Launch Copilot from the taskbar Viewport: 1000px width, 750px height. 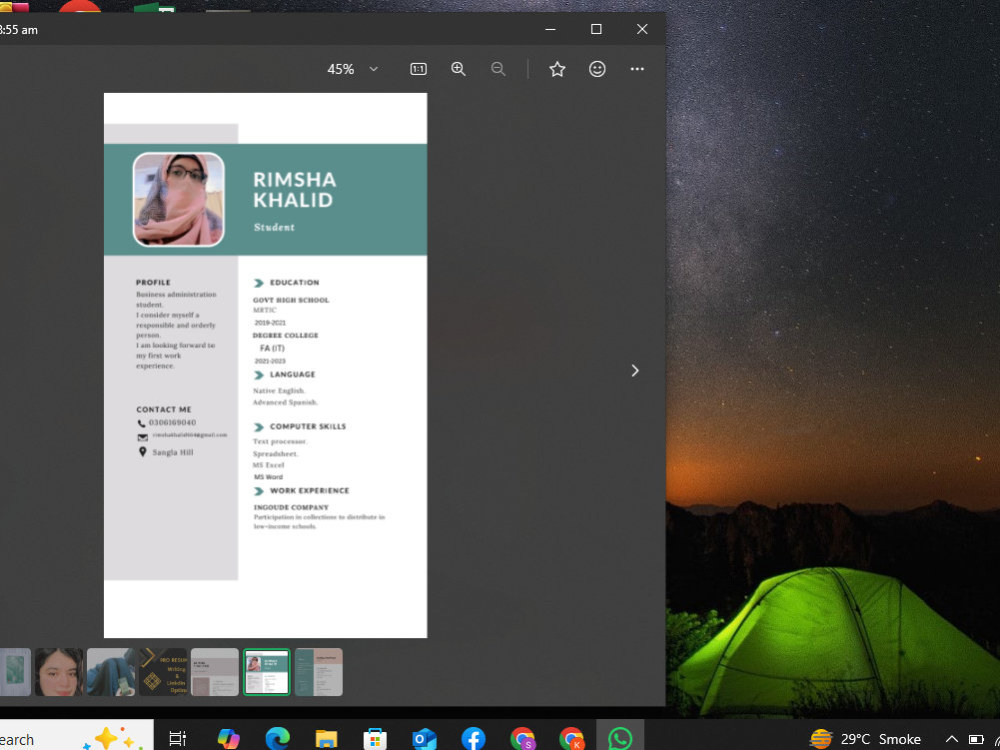(228, 739)
